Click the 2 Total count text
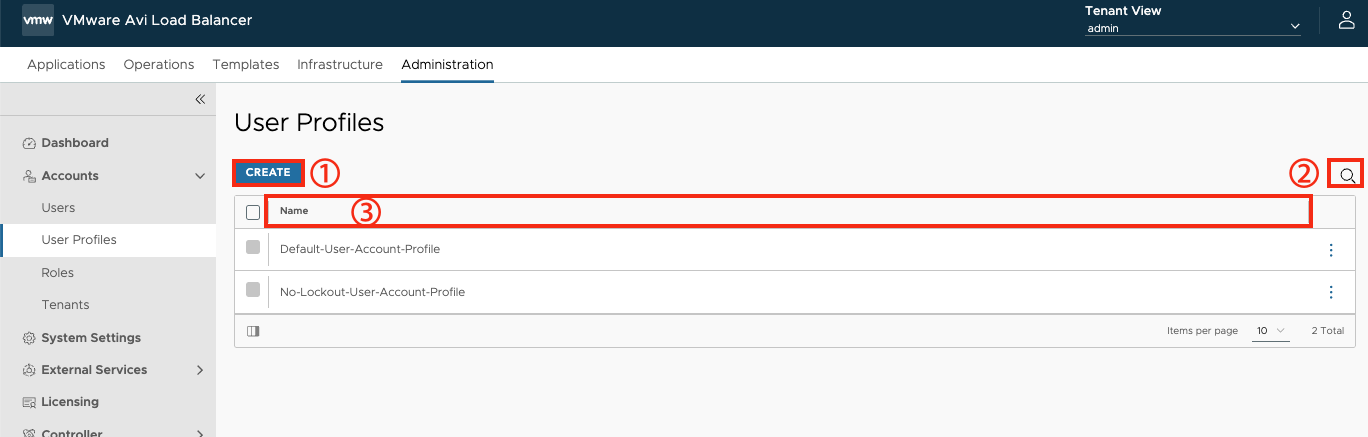Screen dimensions: 1368x437 (x=1328, y=331)
